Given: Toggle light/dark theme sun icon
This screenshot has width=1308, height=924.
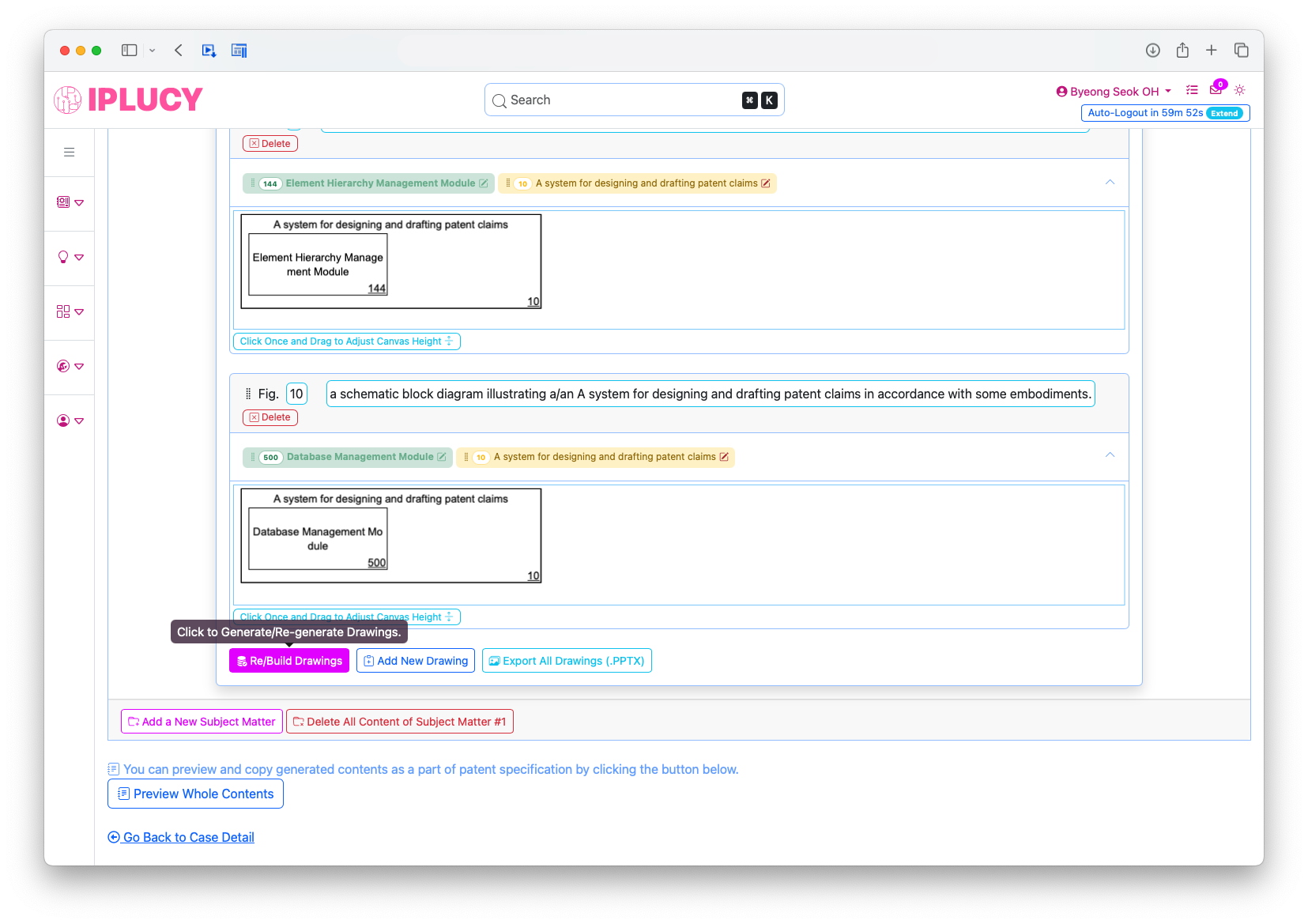Looking at the screenshot, I should [1240, 90].
